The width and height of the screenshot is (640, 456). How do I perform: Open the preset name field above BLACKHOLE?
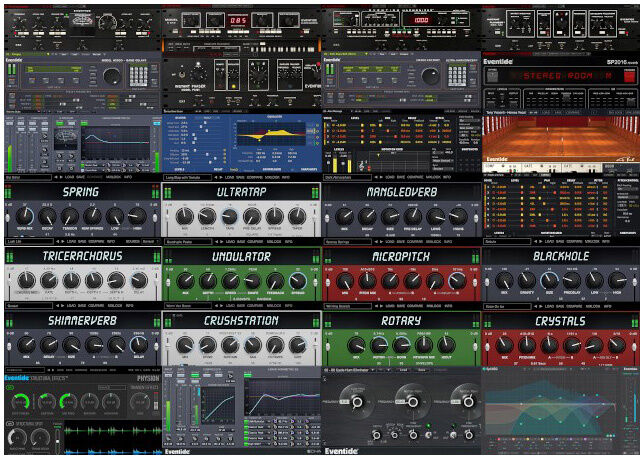pyautogui.click(x=507, y=242)
